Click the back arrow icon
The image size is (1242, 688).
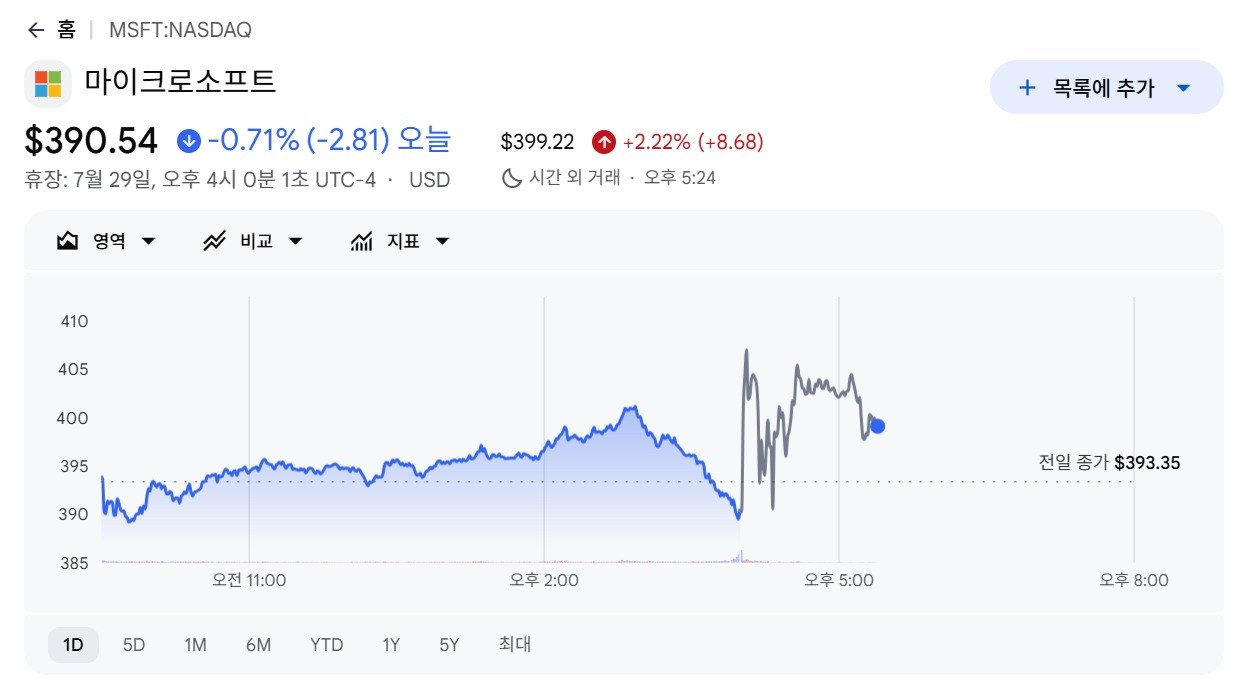36,30
